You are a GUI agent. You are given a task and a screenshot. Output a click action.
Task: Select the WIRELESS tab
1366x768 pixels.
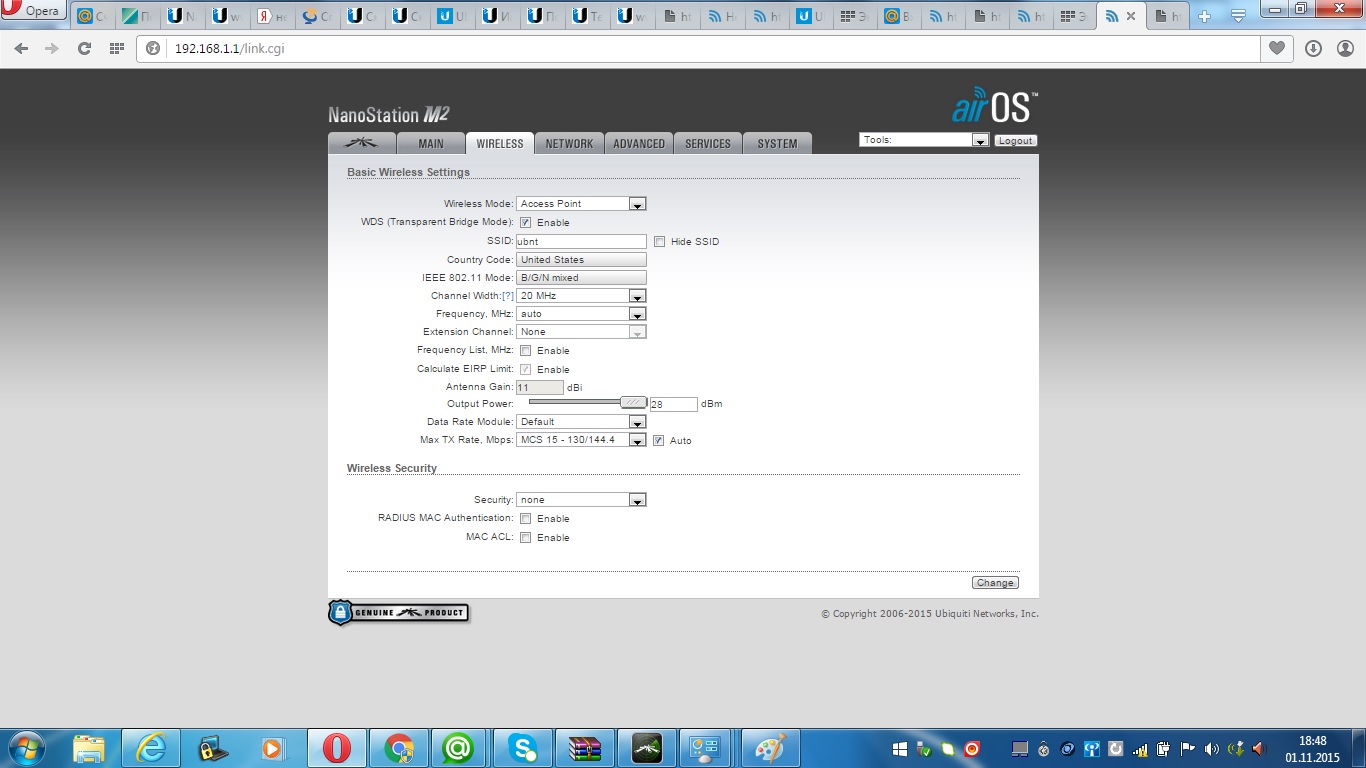[500, 143]
